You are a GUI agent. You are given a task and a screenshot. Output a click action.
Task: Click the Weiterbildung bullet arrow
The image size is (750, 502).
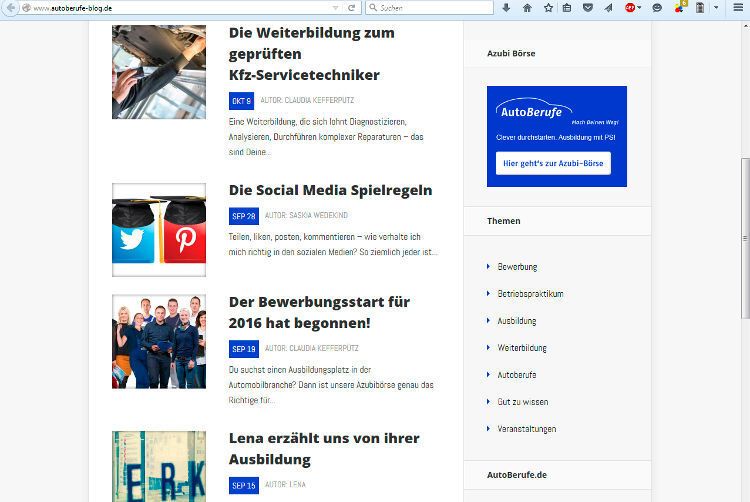(488, 347)
